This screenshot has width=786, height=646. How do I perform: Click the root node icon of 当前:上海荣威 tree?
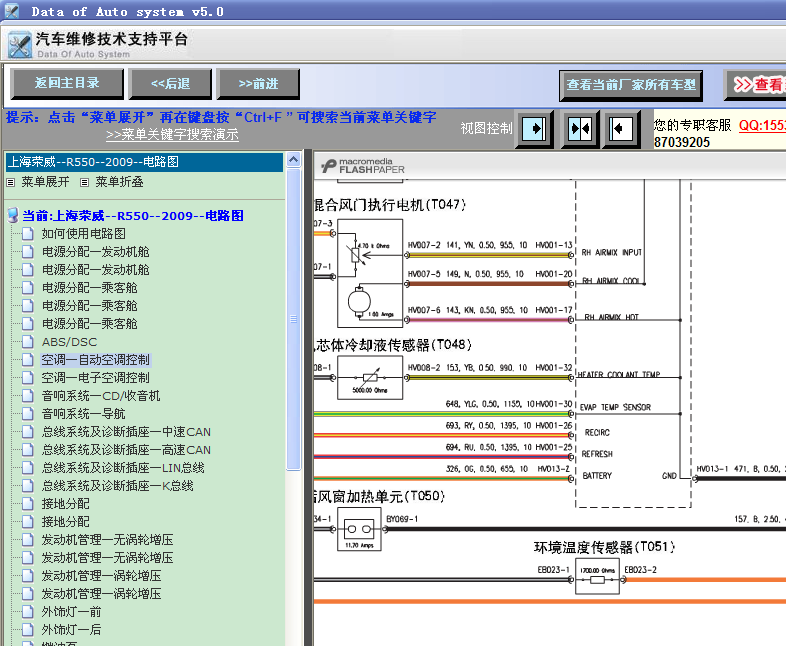tap(14, 216)
